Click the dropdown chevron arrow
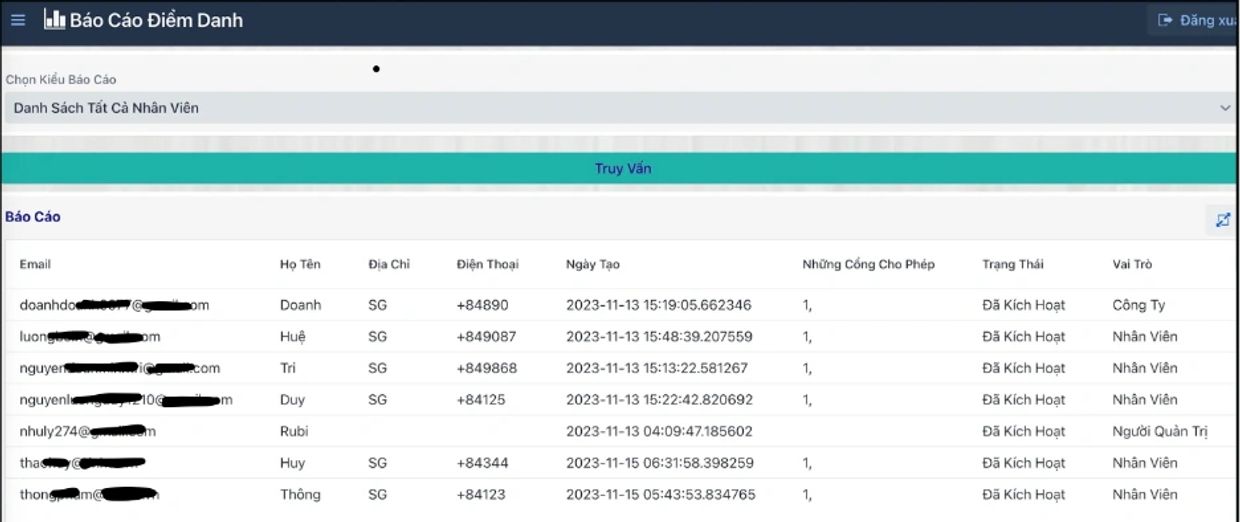The width and height of the screenshot is (1240, 522). point(1225,108)
